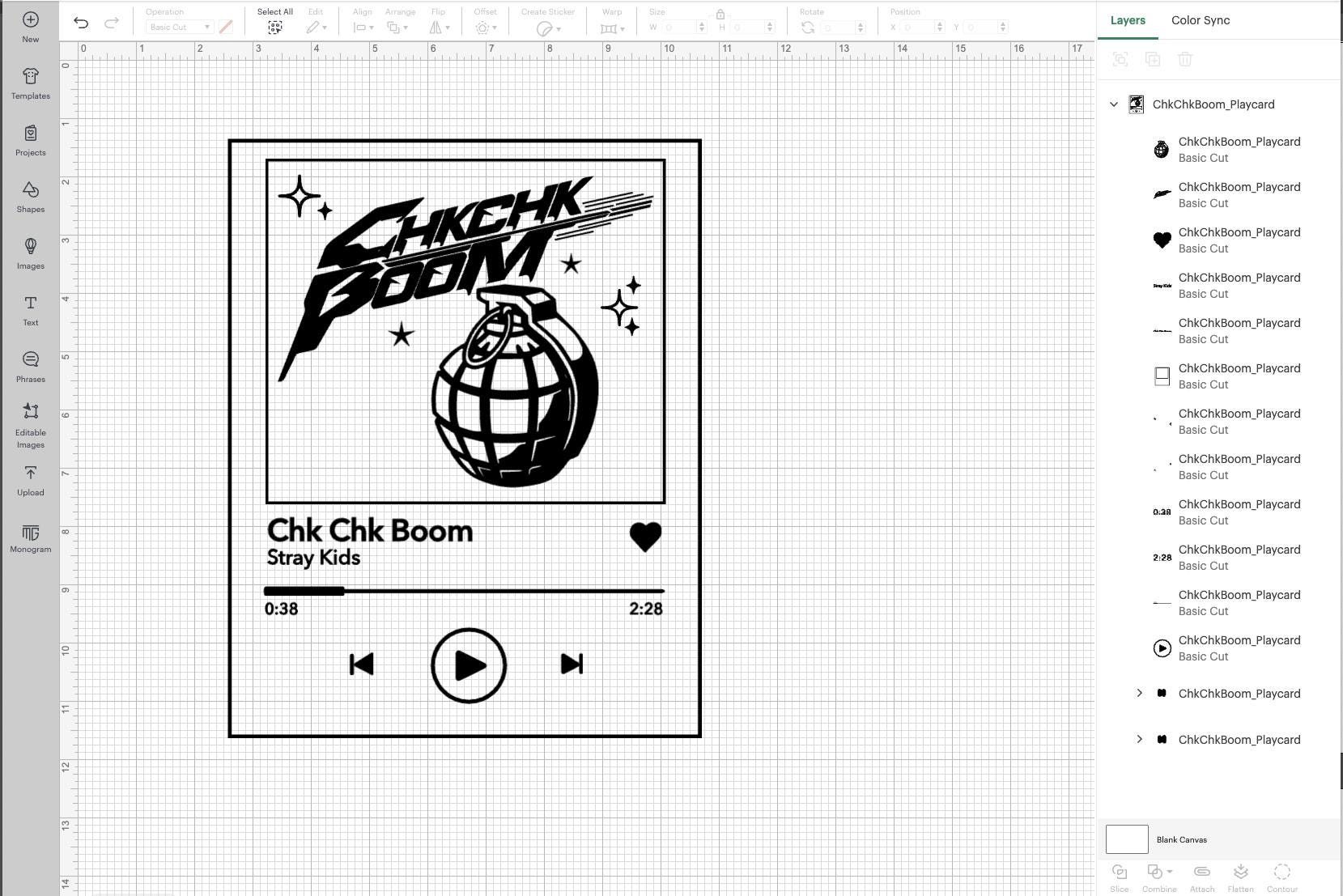Open the Images library

[x=30, y=253]
